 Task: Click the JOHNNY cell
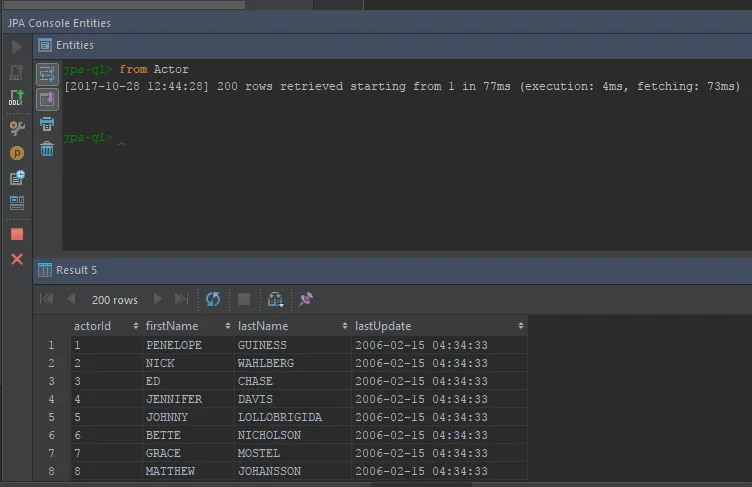[x=188, y=417]
